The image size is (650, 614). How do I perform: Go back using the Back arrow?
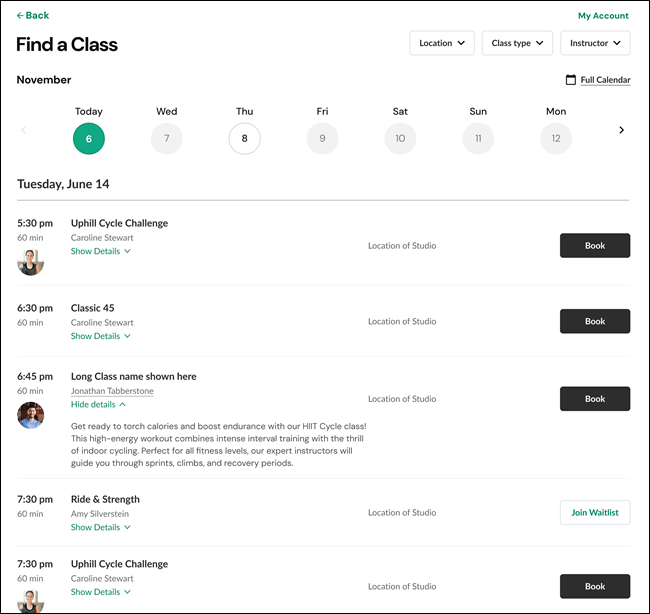coord(33,15)
